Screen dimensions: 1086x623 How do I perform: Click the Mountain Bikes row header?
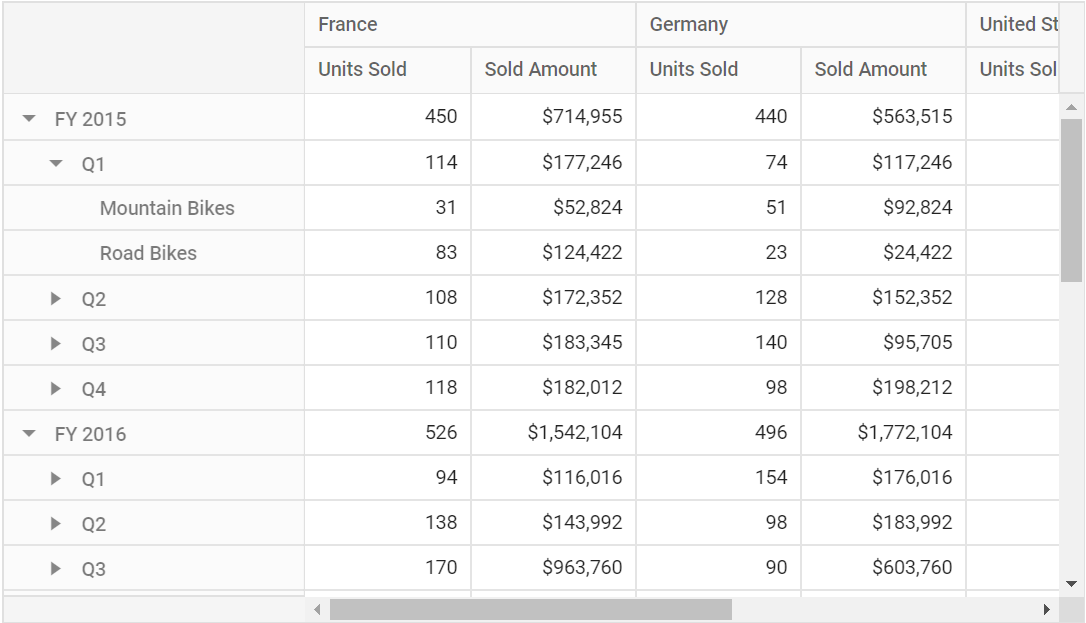tap(154, 208)
